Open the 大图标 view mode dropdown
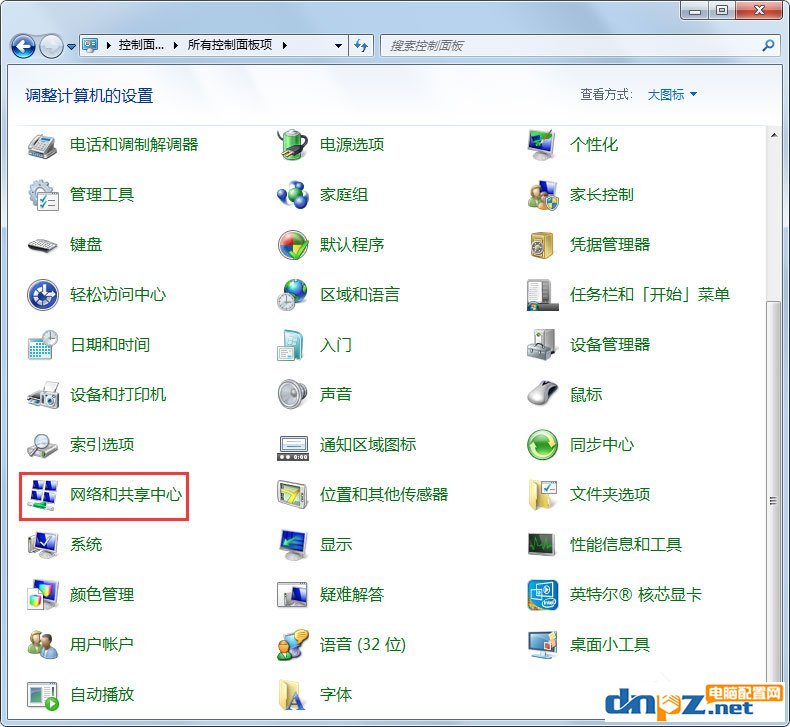Image resolution: width=790 pixels, height=727 pixels. pos(672,94)
